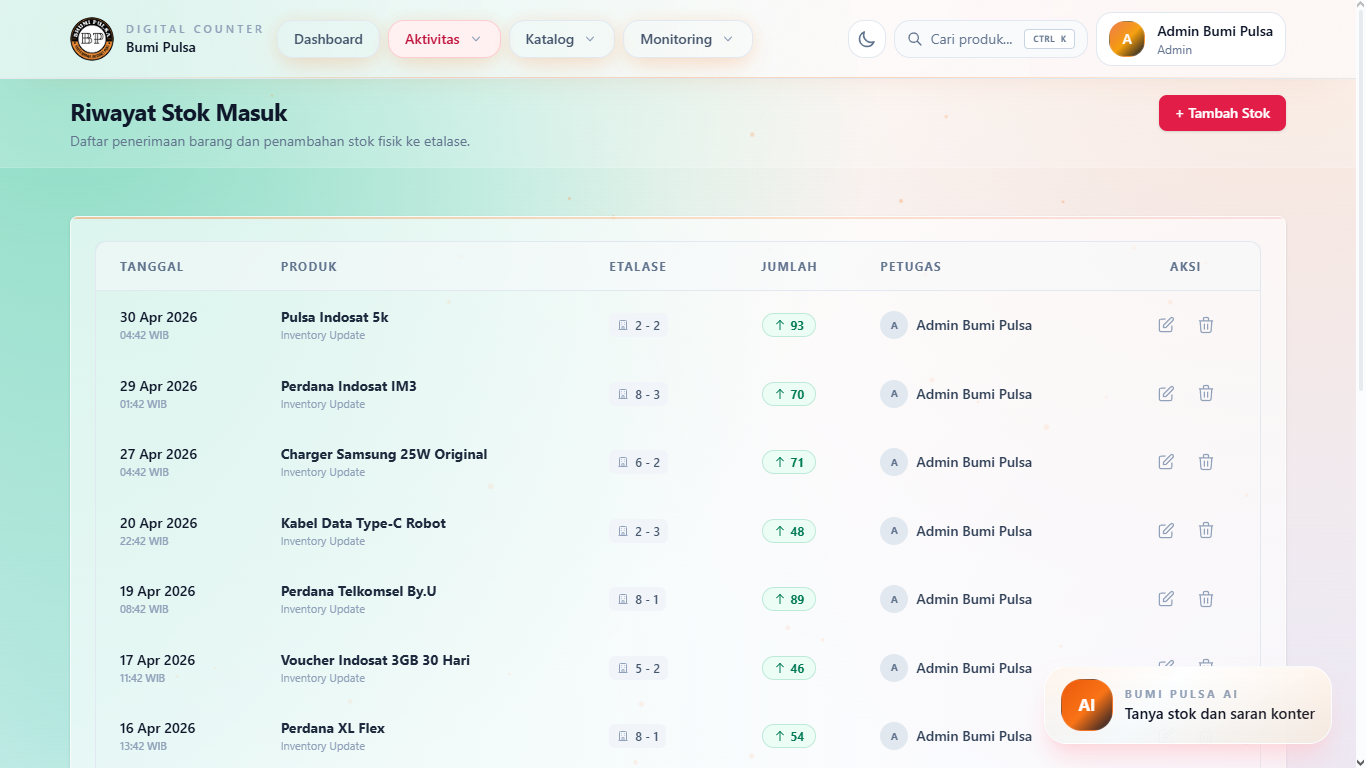The height and width of the screenshot is (768, 1366).
Task: Click the Riwayat Stok Masuk heading
Action: point(179,113)
